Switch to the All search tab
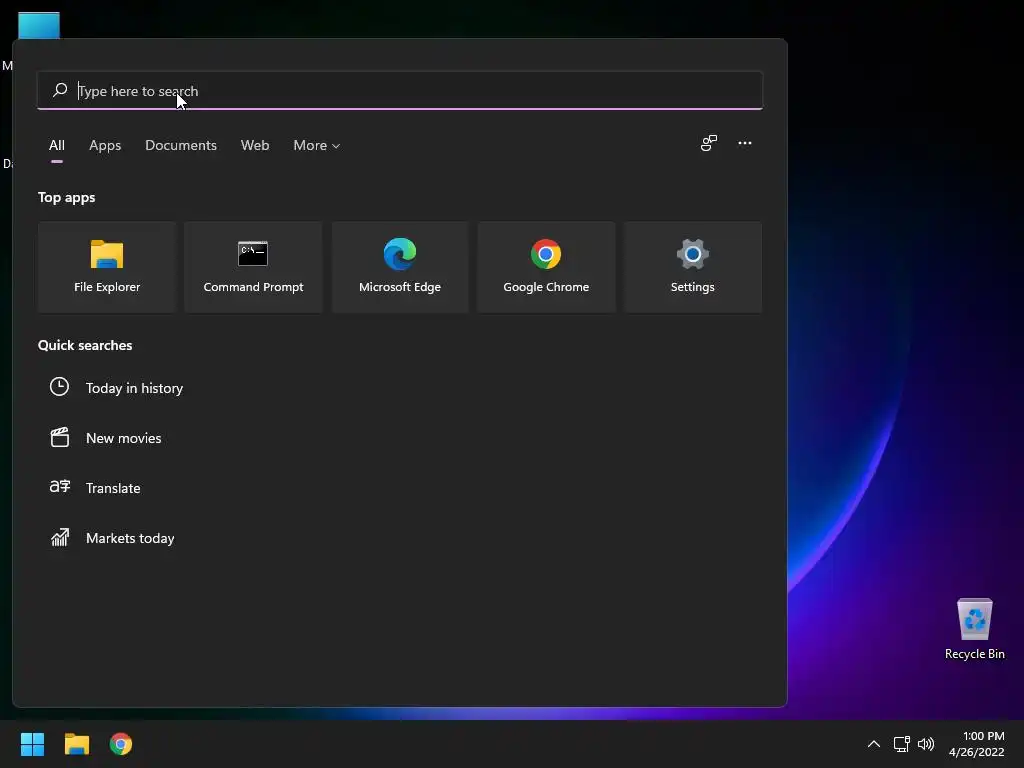 (x=57, y=145)
